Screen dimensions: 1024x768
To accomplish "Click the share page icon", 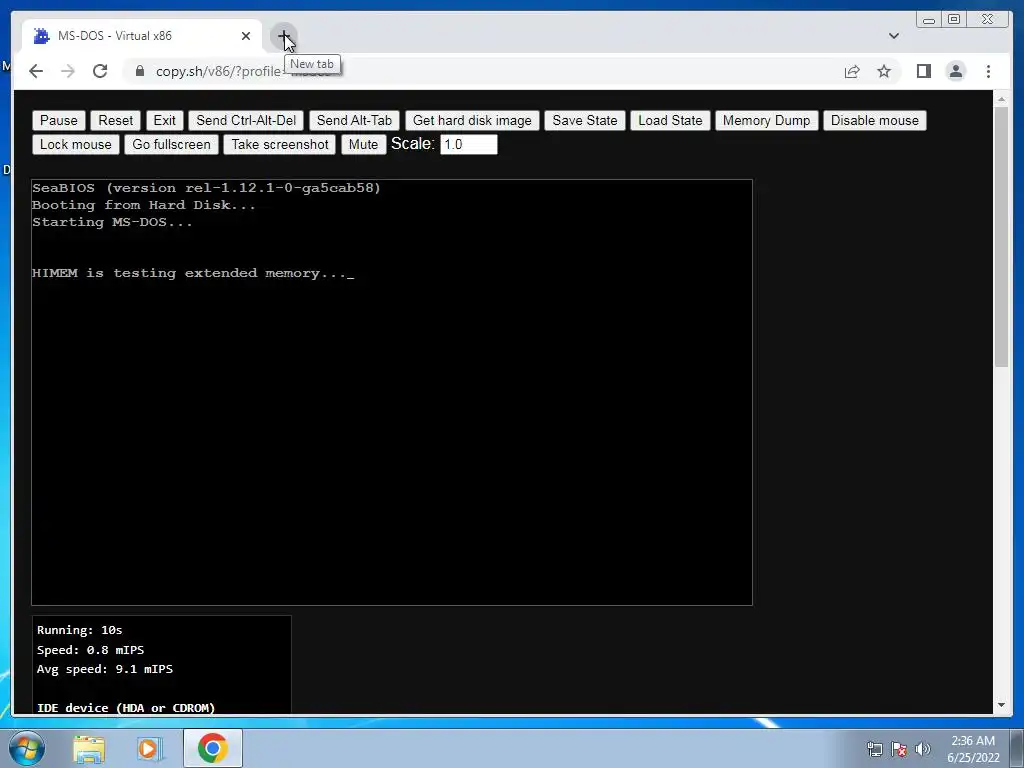I will [x=852, y=71].
